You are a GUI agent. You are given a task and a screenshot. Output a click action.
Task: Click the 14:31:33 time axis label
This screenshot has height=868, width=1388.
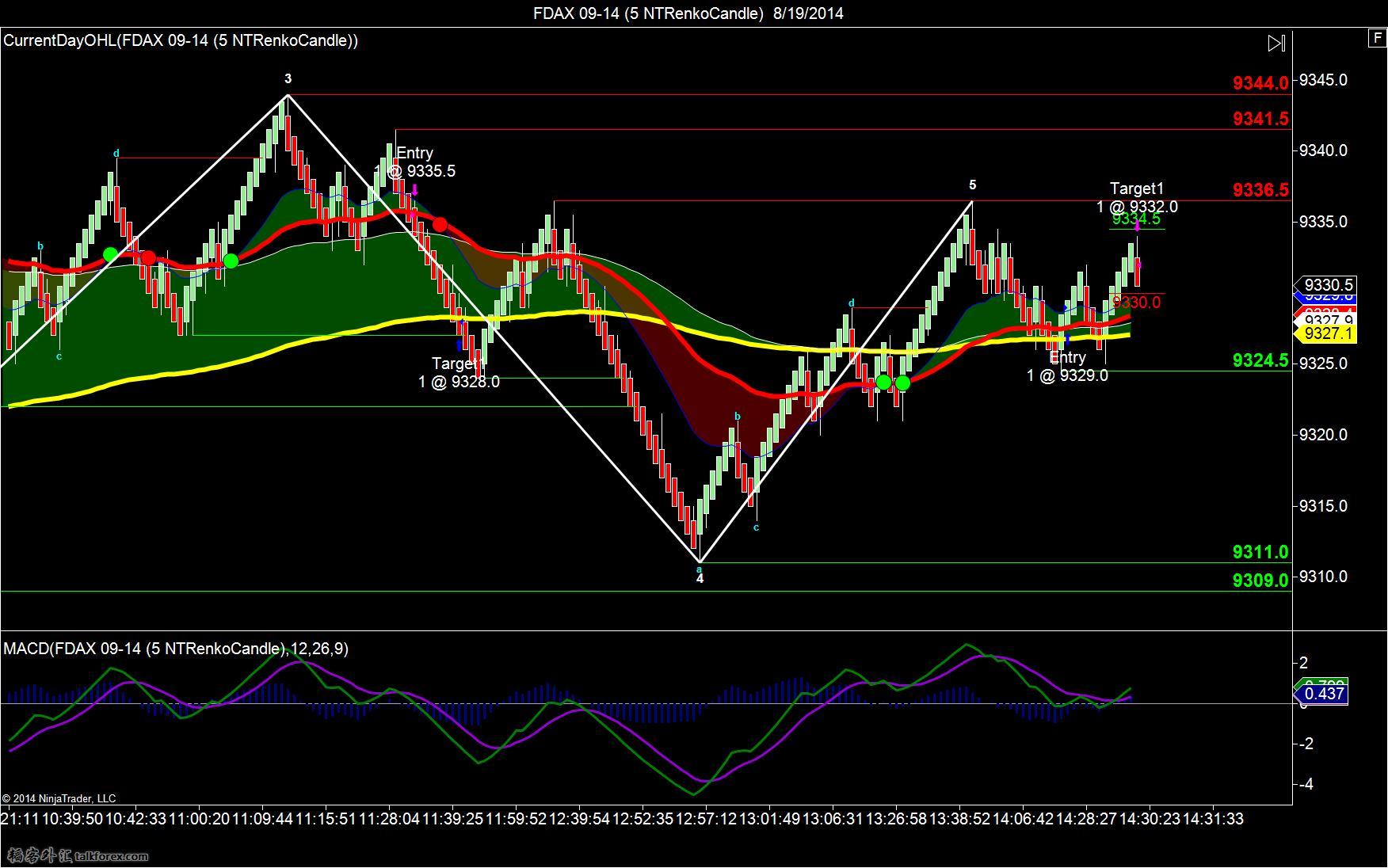point(1213,819)
